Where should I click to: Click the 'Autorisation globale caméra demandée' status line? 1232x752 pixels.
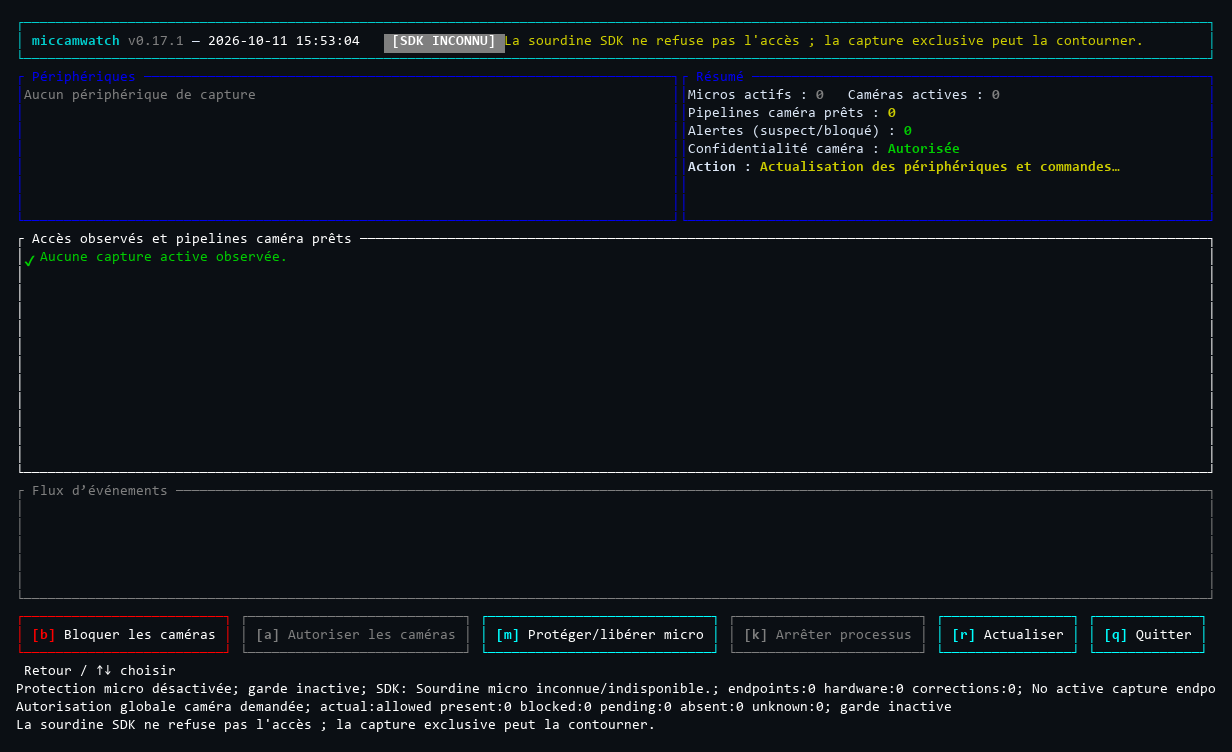pyautogui.click(x=484, y=707)
